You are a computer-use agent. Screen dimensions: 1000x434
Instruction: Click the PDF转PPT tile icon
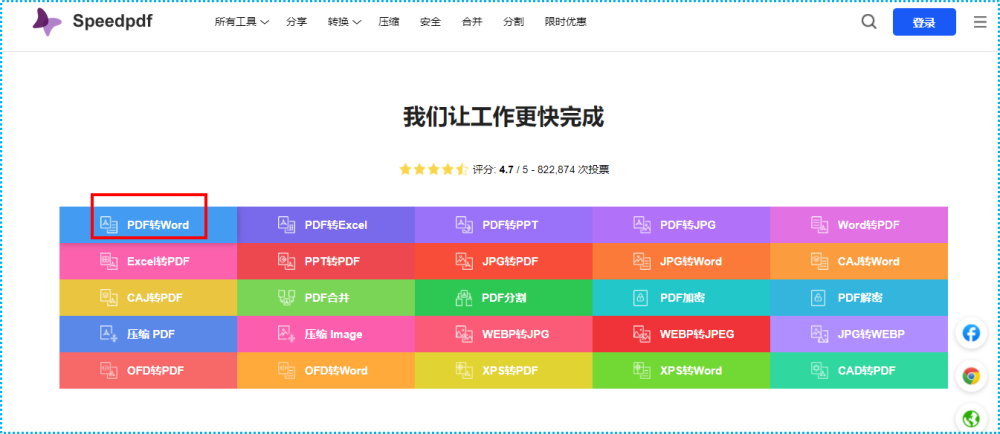tap(464, 224)
